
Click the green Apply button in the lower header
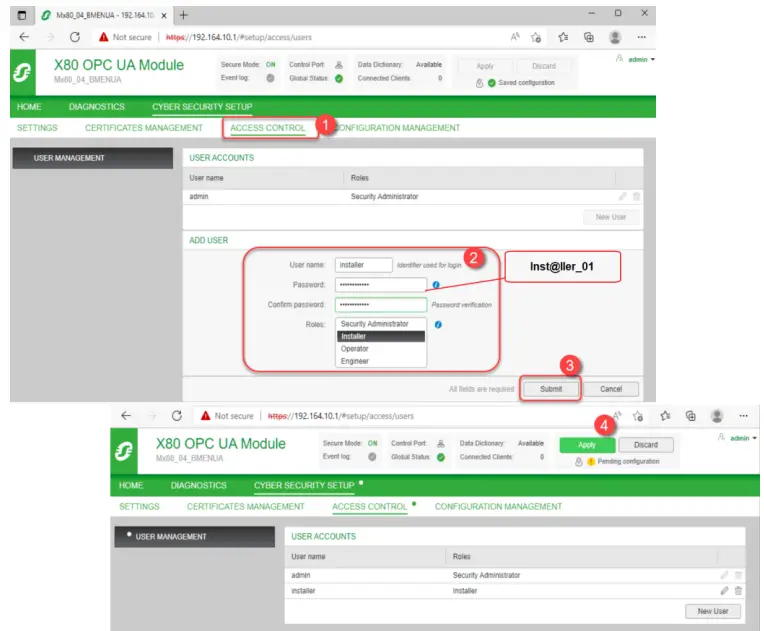tap(587, 445)
